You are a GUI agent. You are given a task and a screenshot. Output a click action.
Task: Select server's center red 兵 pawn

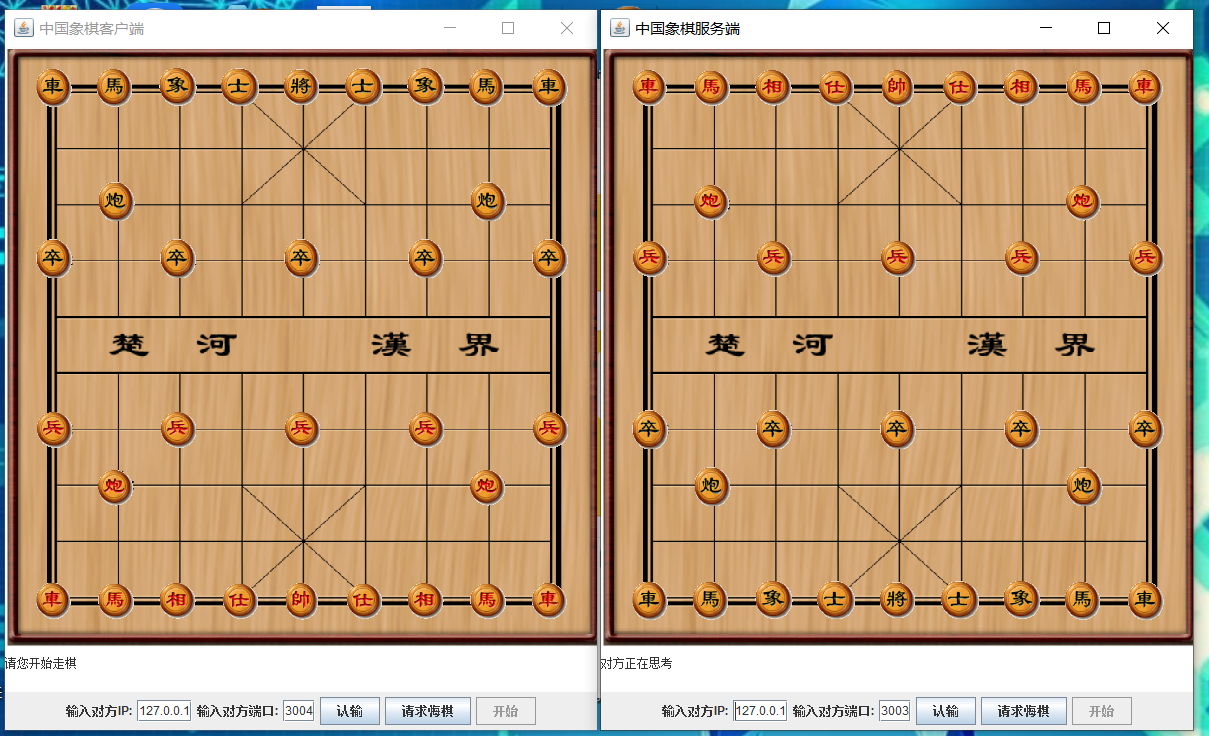(897, 258)
